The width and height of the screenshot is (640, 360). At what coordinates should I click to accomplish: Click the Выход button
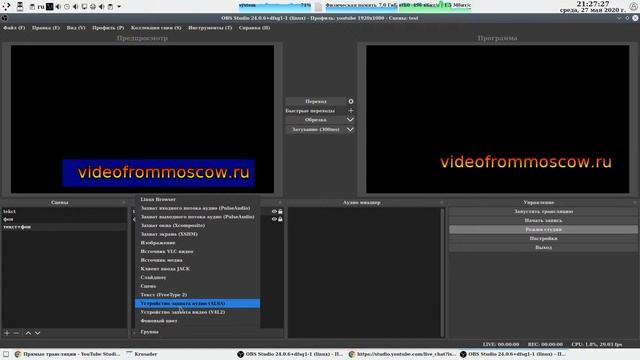pyautogui.click(x=543, y=247)
